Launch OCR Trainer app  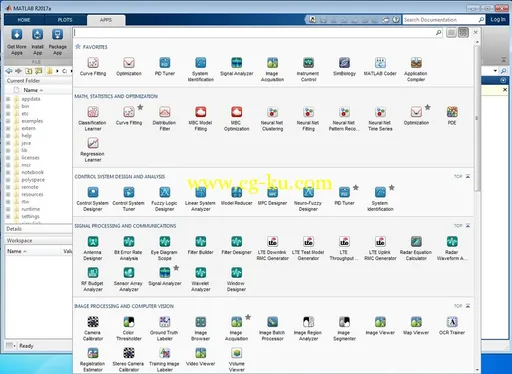[x=452, y=325]
